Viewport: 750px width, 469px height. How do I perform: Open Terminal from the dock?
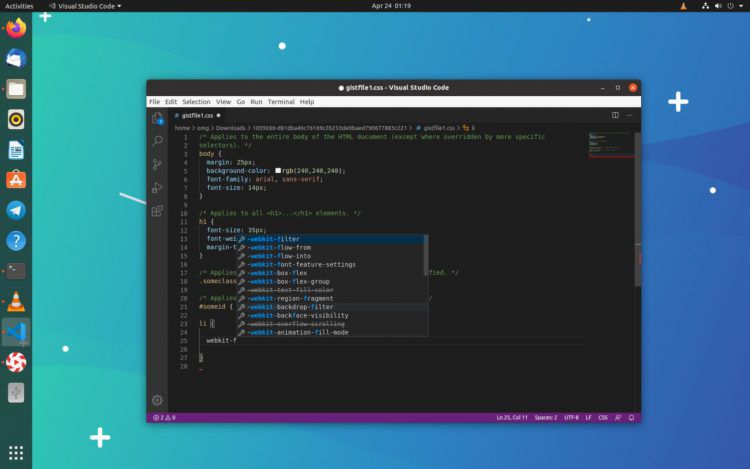click(x=16, y=271)
